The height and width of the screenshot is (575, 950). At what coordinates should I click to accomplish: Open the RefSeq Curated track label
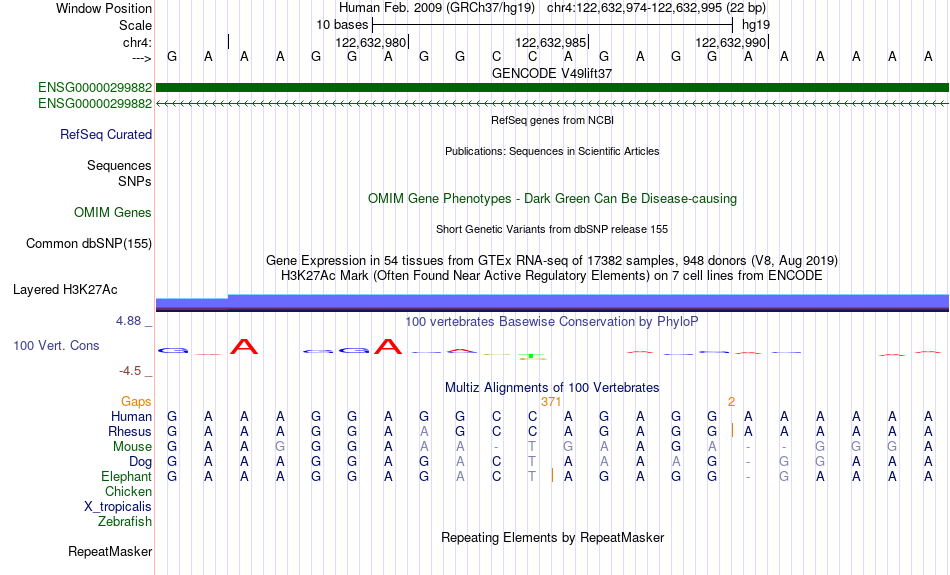[x=105, y=135]
